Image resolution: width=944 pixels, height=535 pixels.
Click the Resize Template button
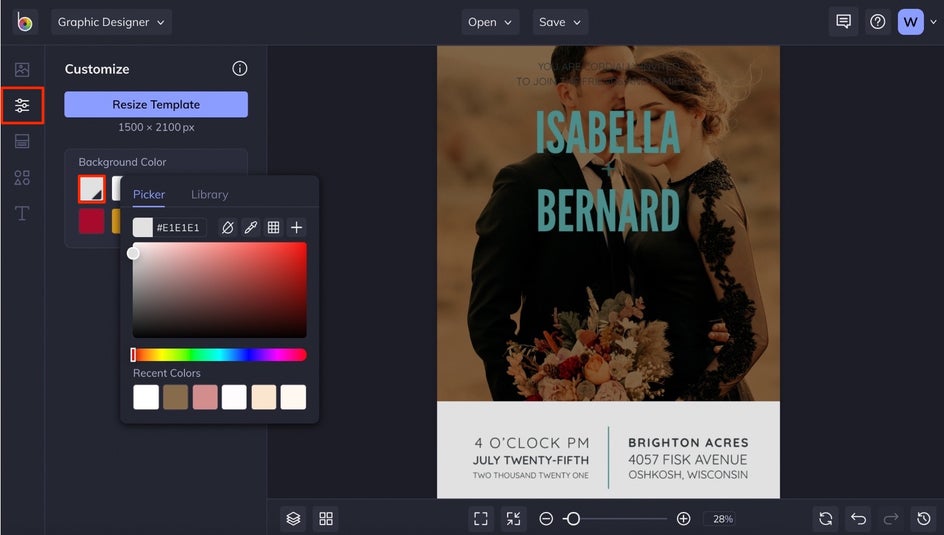pyautogui.click(x=156, y=105)
